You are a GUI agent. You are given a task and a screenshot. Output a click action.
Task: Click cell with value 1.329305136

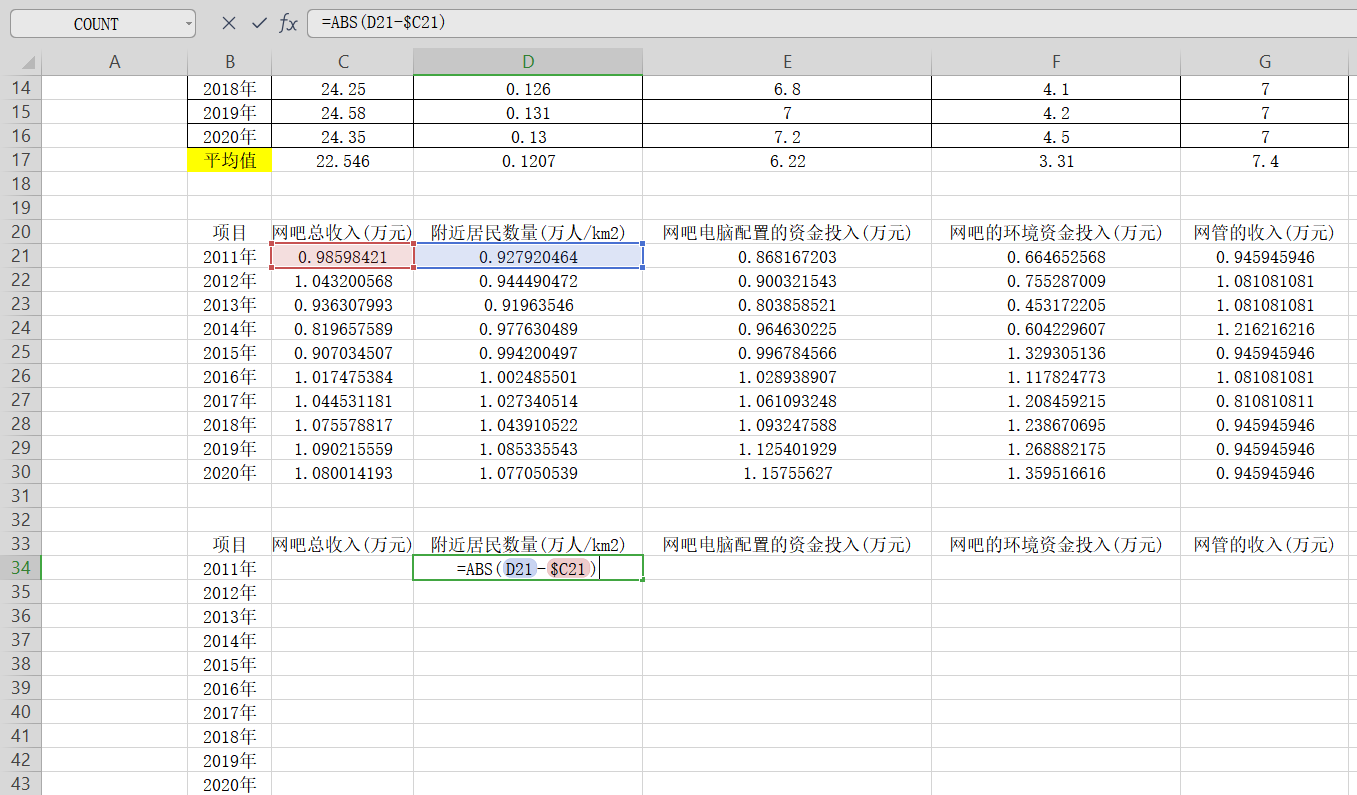point(1056,352)
